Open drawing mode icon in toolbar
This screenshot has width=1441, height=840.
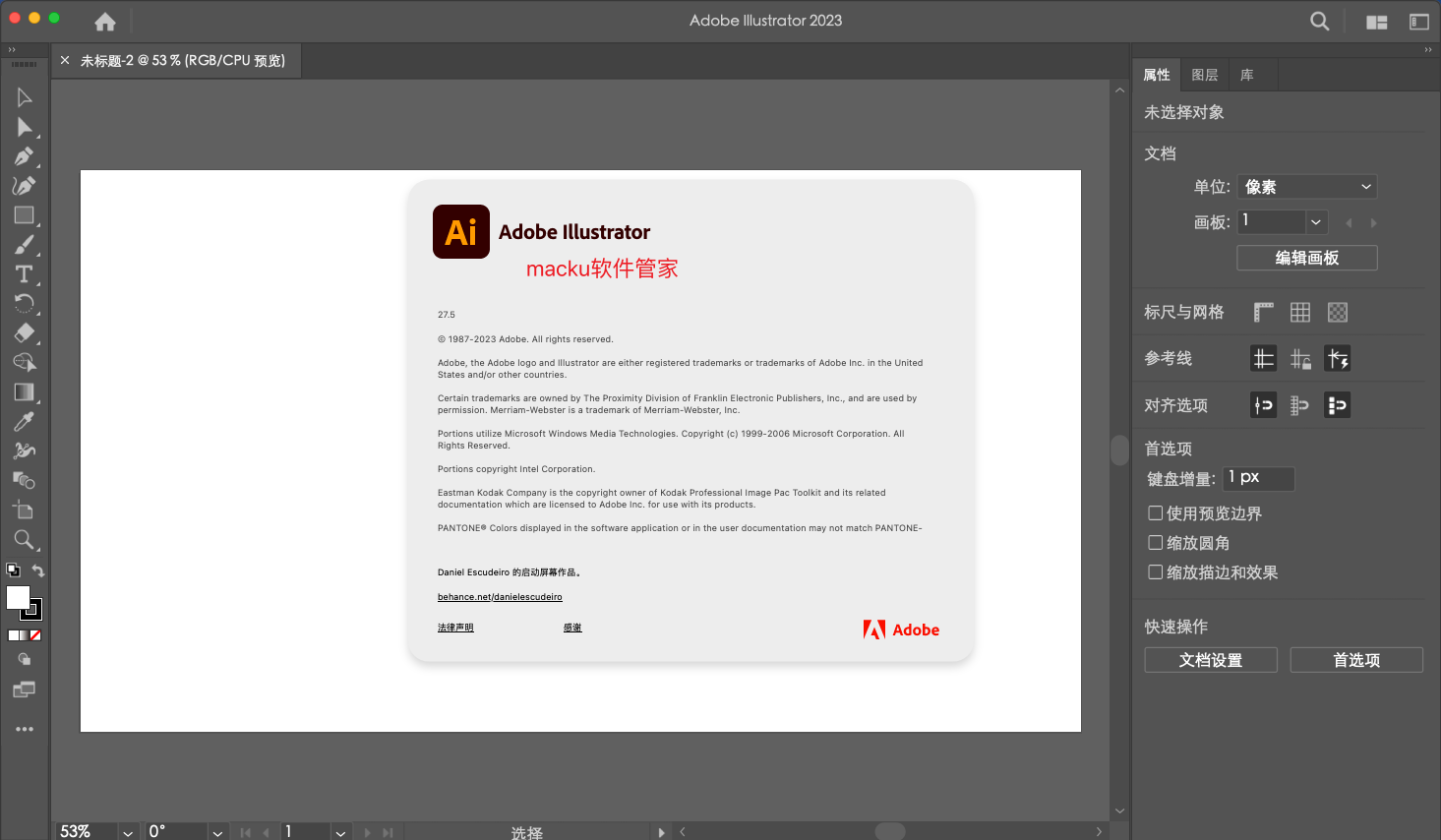pos(25,659)
